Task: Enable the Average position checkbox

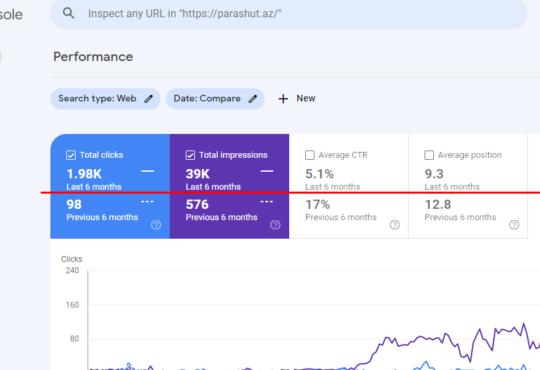Action: coord(429,155)
